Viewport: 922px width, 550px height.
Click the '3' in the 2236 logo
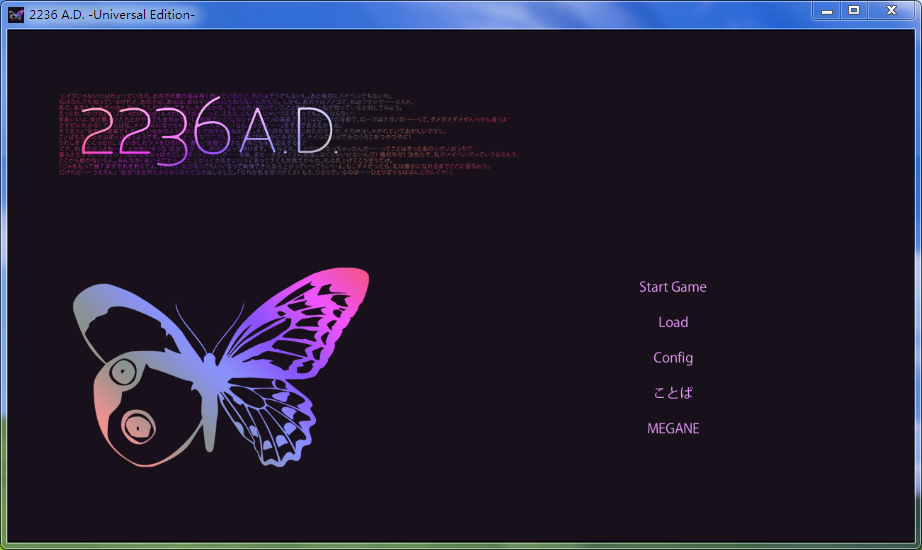(172, 133)
